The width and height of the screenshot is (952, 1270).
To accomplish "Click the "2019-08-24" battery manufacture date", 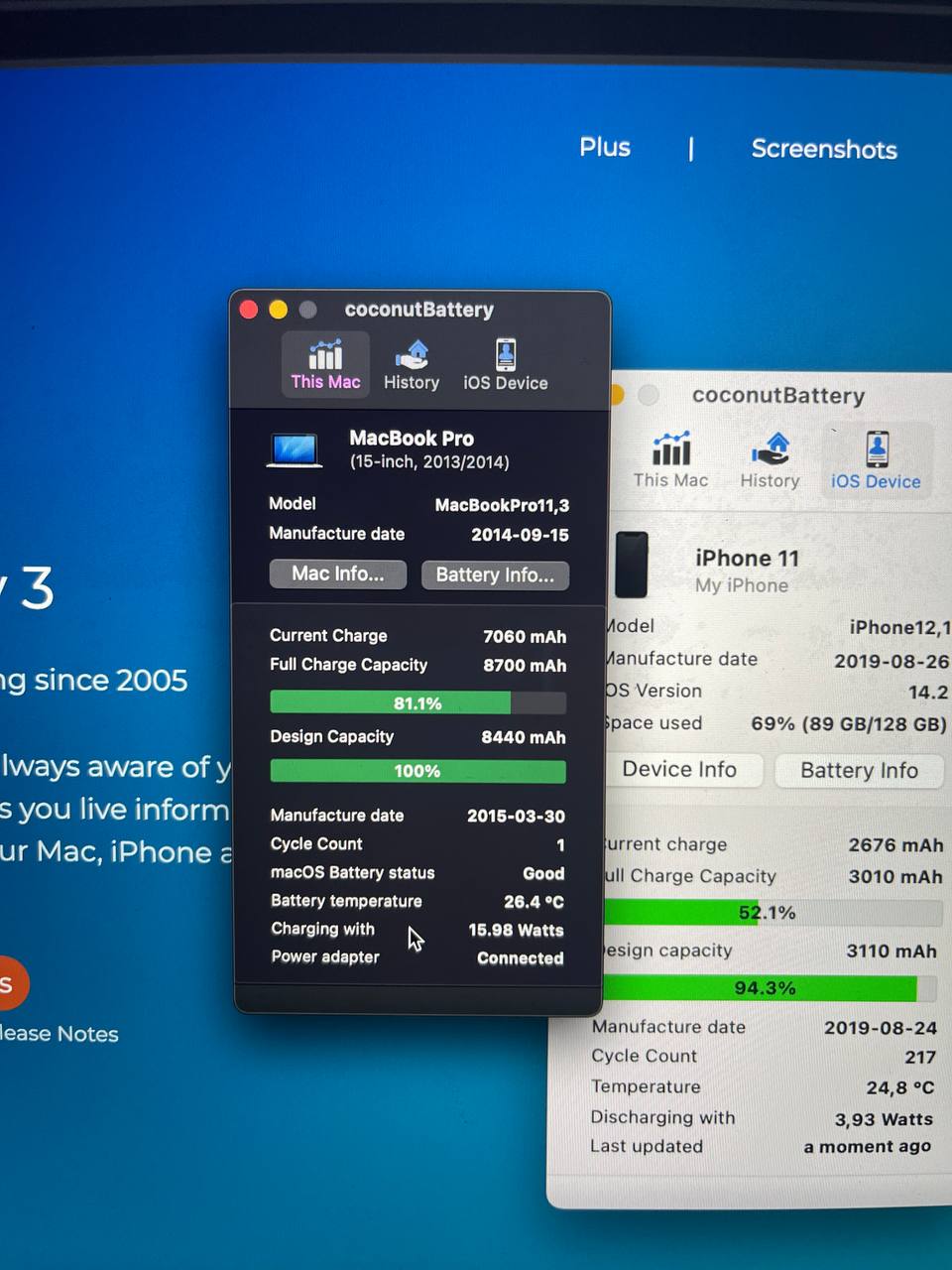I will coord(881,1028).
